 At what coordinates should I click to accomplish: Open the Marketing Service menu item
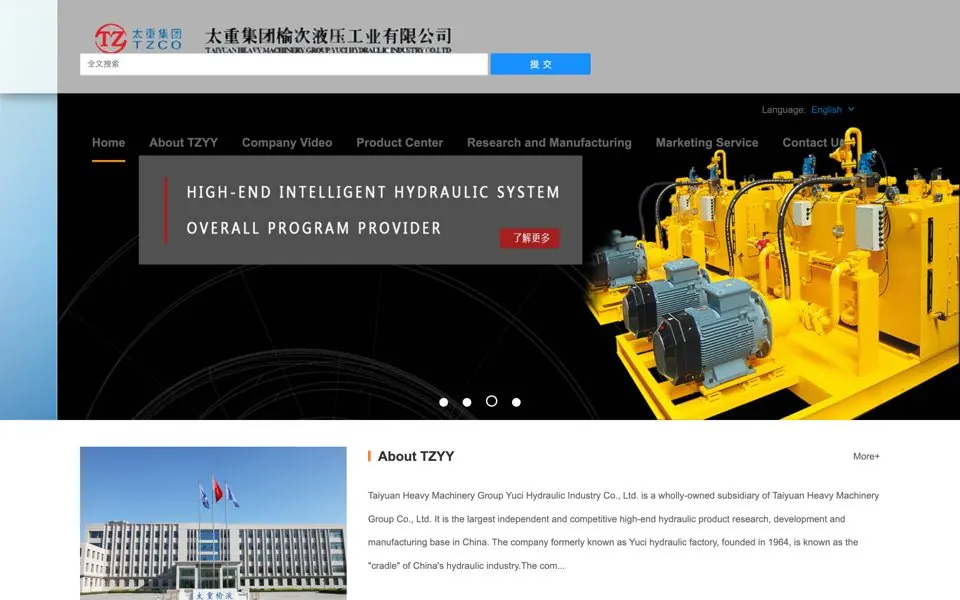point(707,143)
